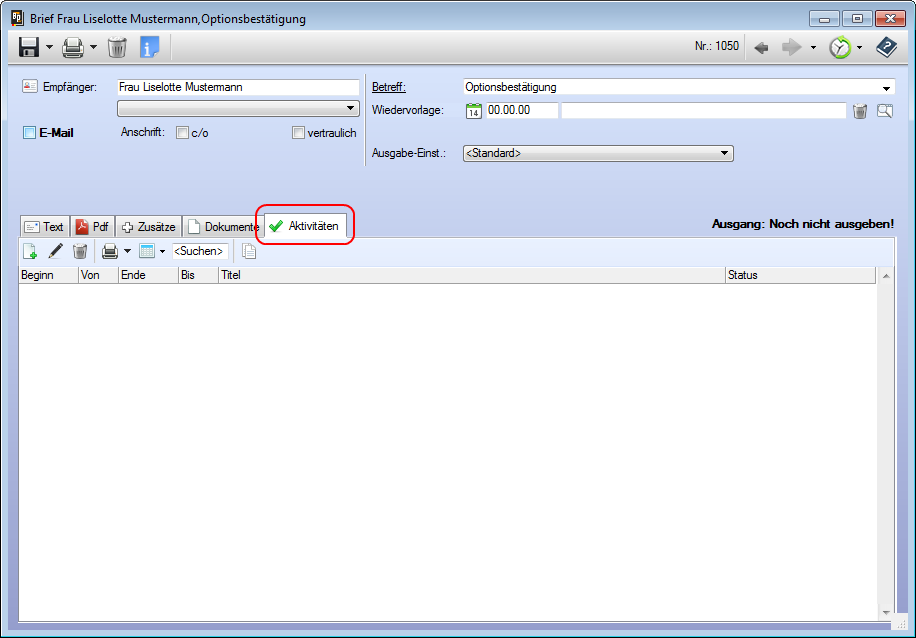The image size is (916, 638).
Task: Click the underlined Betreff label
Action: [x=389, y=87]
